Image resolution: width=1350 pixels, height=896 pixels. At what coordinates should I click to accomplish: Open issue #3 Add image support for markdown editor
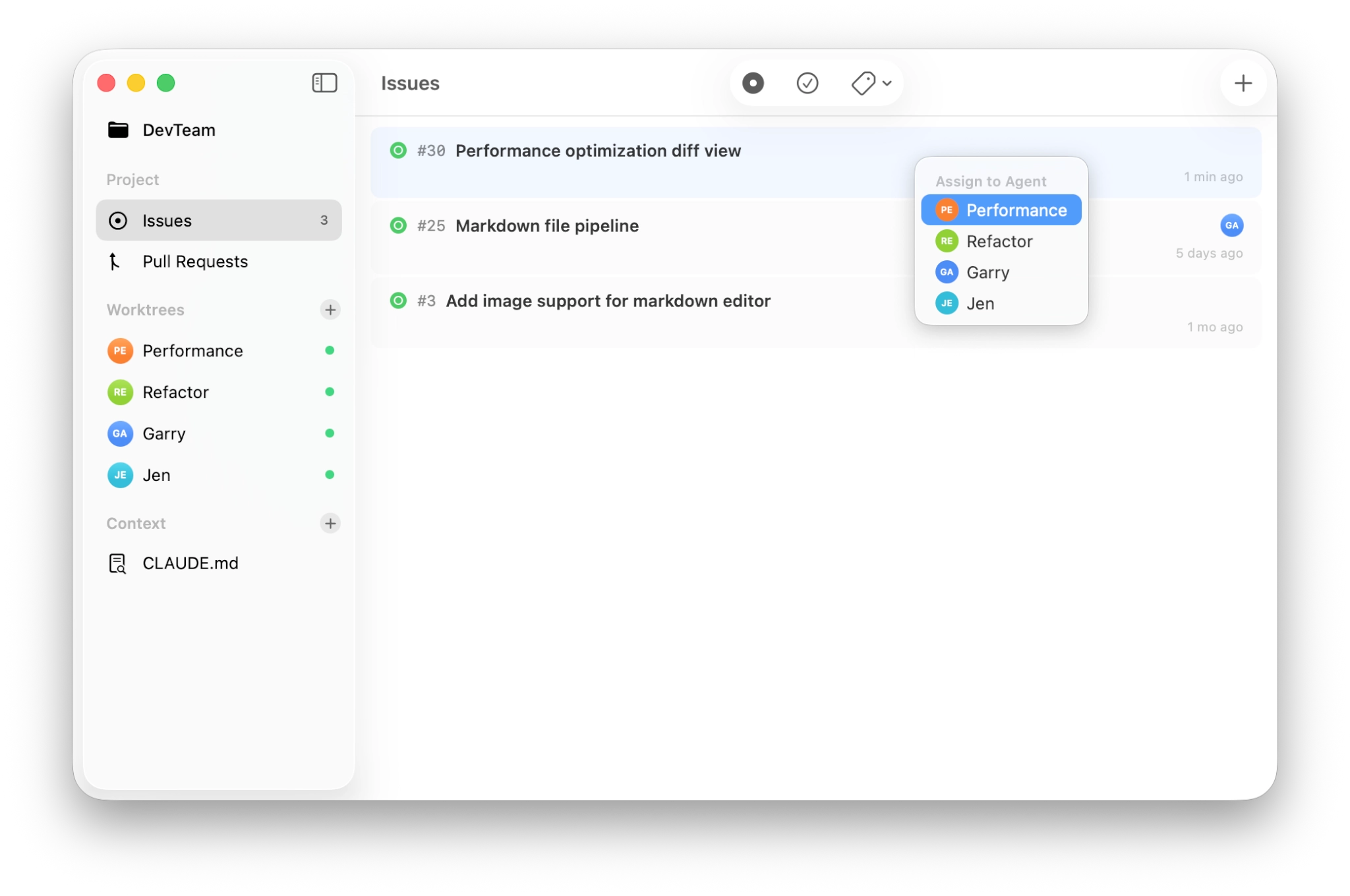[x=608, y=300]
